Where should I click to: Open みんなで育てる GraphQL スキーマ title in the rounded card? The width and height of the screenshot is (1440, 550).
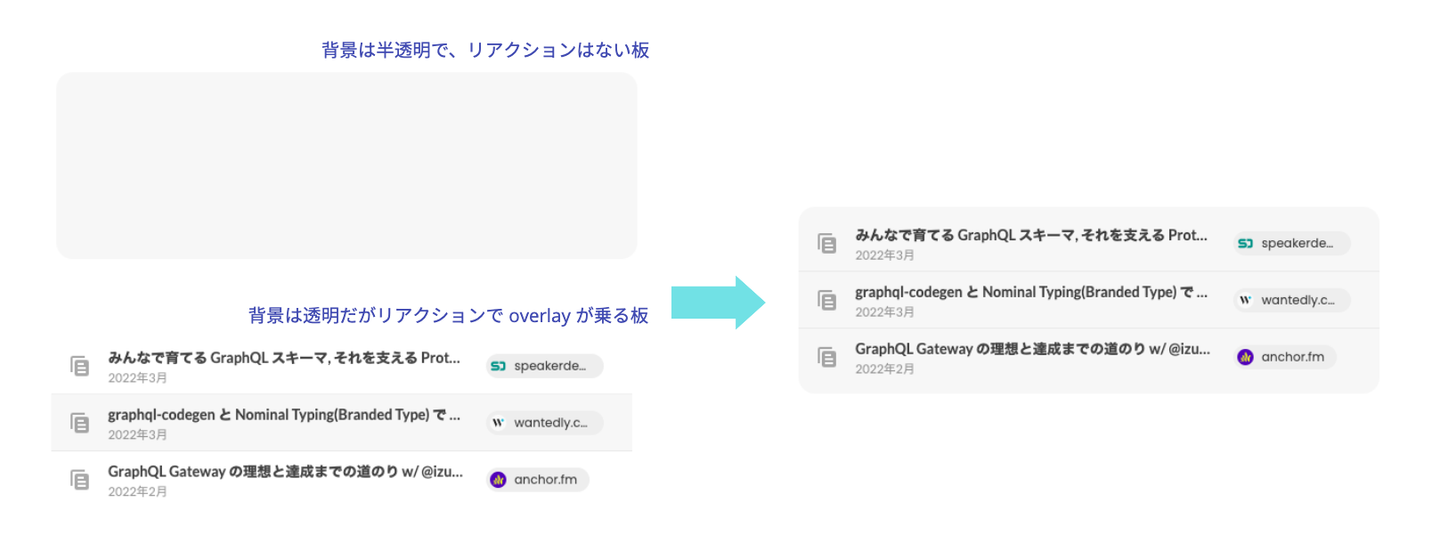1030,236
